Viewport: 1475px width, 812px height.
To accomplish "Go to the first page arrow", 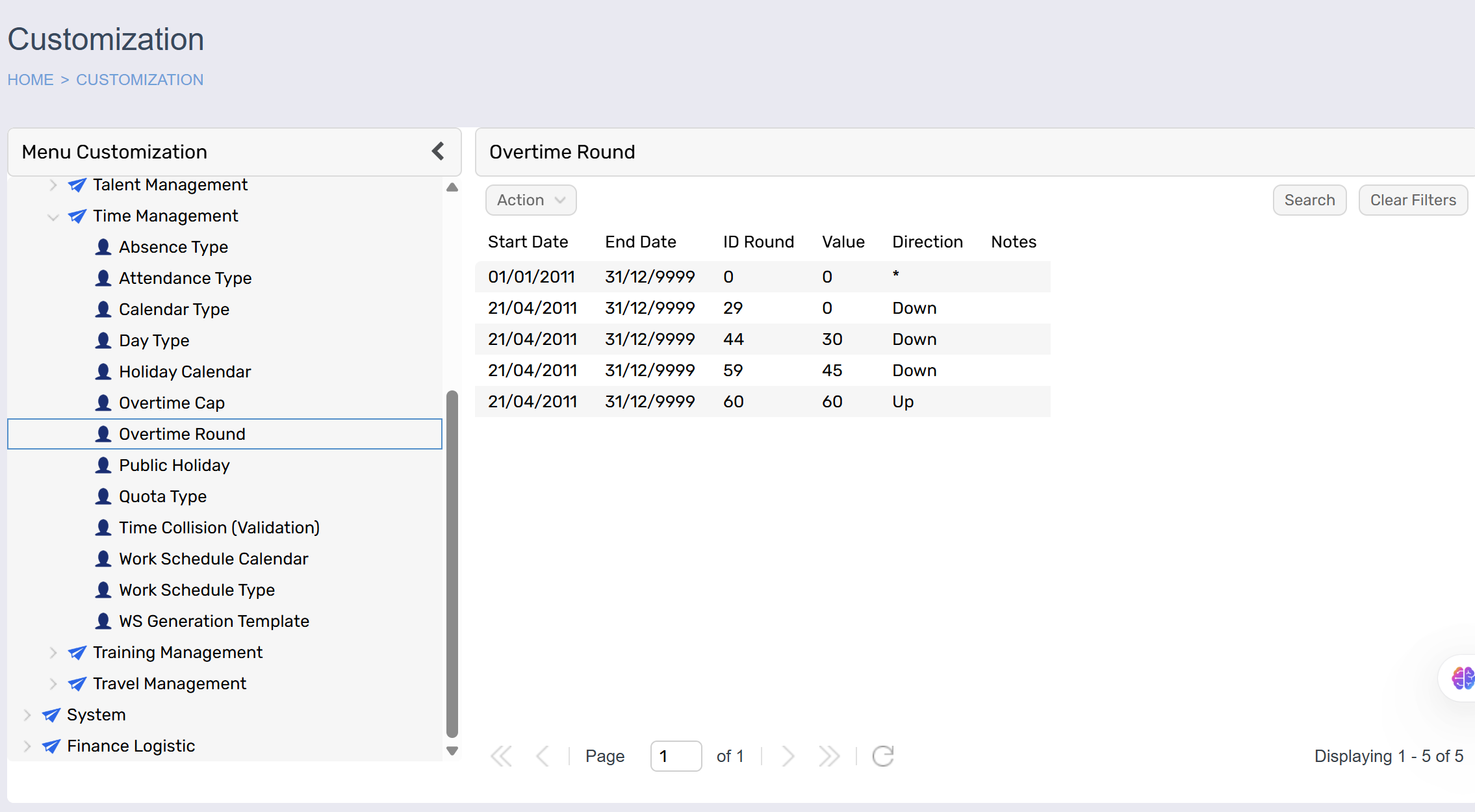I will point(501,756).
